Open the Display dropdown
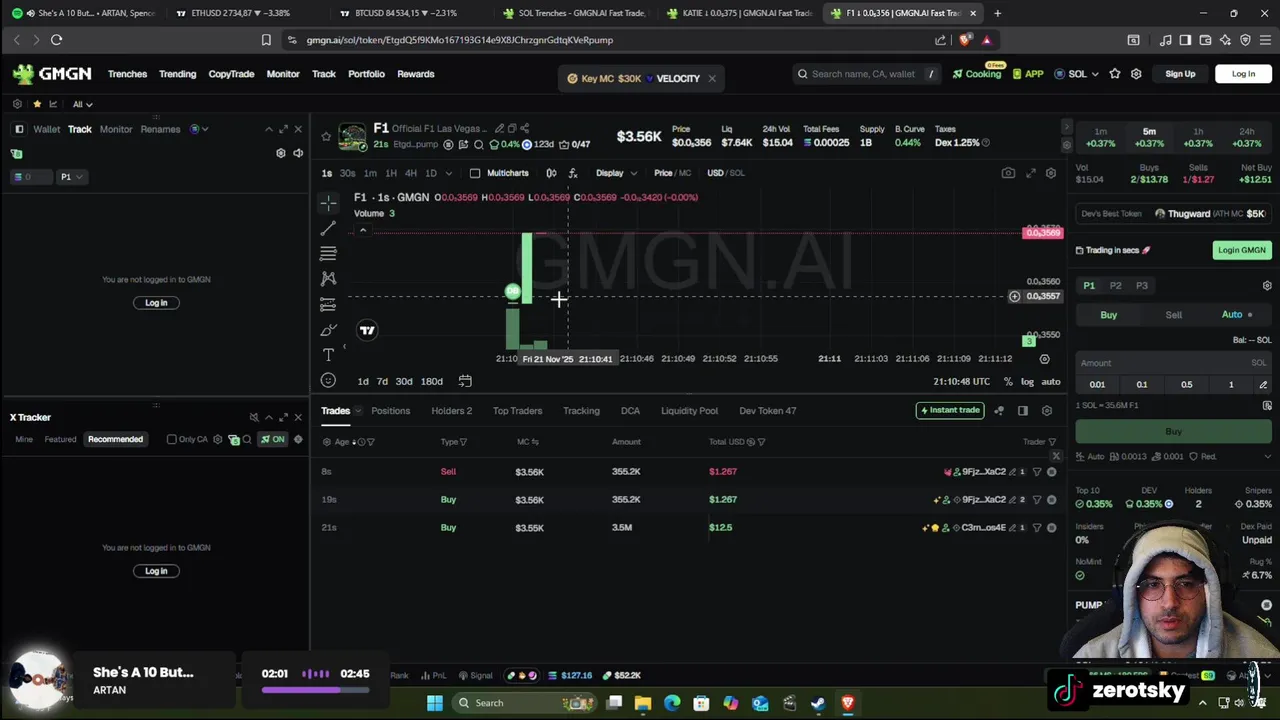This screenshot has height=720, width=1280. pos(614,173)
